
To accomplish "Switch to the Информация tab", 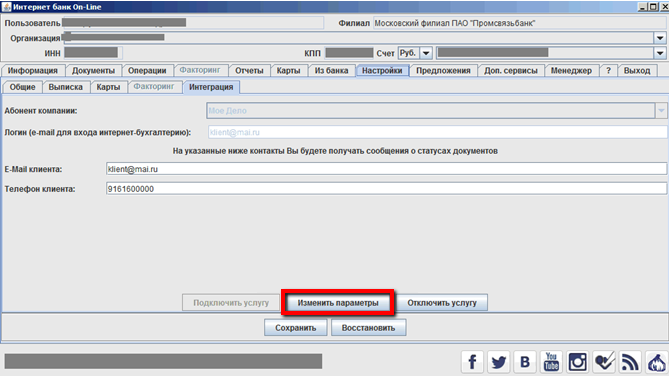I will coord(32,71).
